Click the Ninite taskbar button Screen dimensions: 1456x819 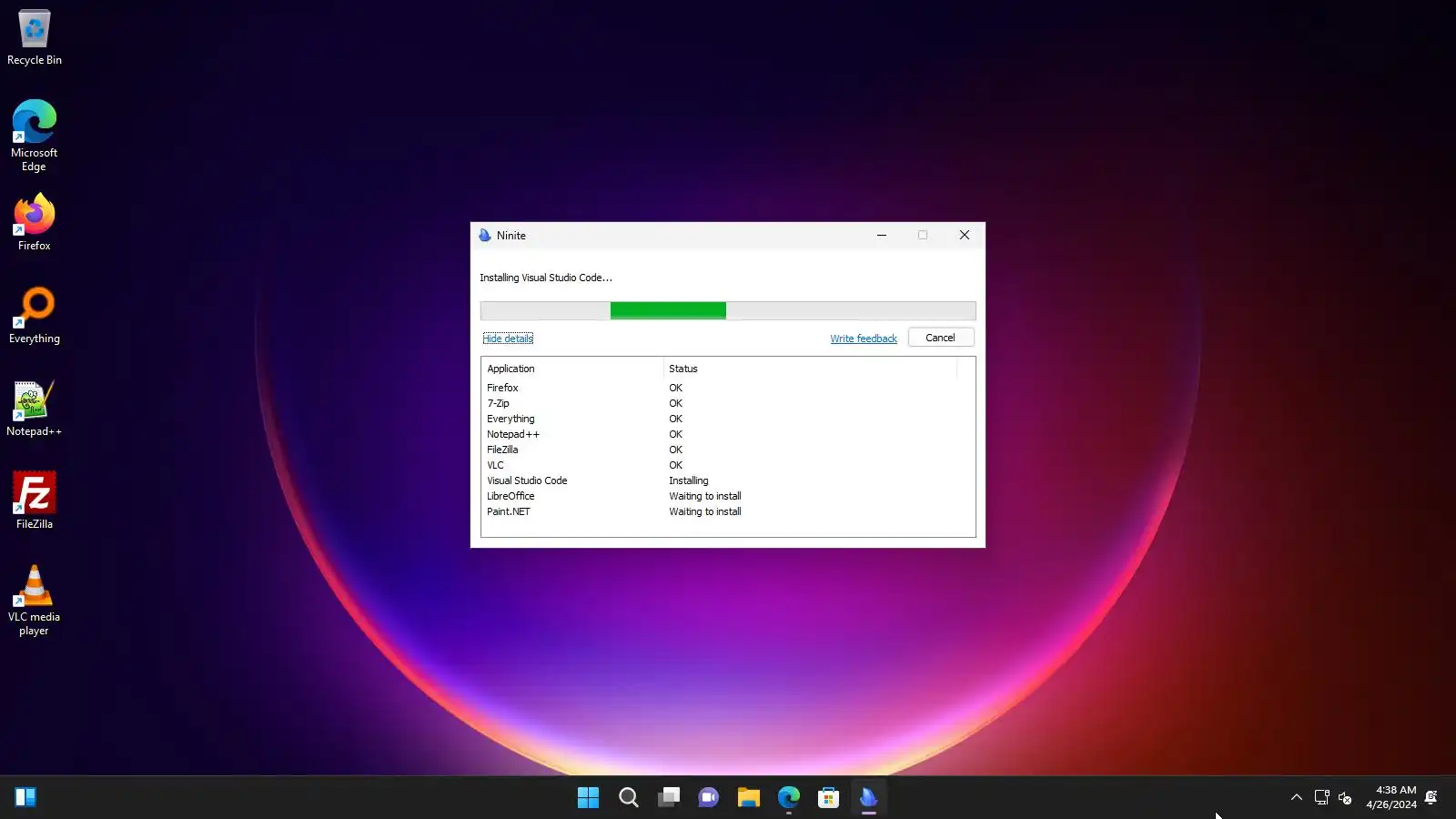coord(869,798)
